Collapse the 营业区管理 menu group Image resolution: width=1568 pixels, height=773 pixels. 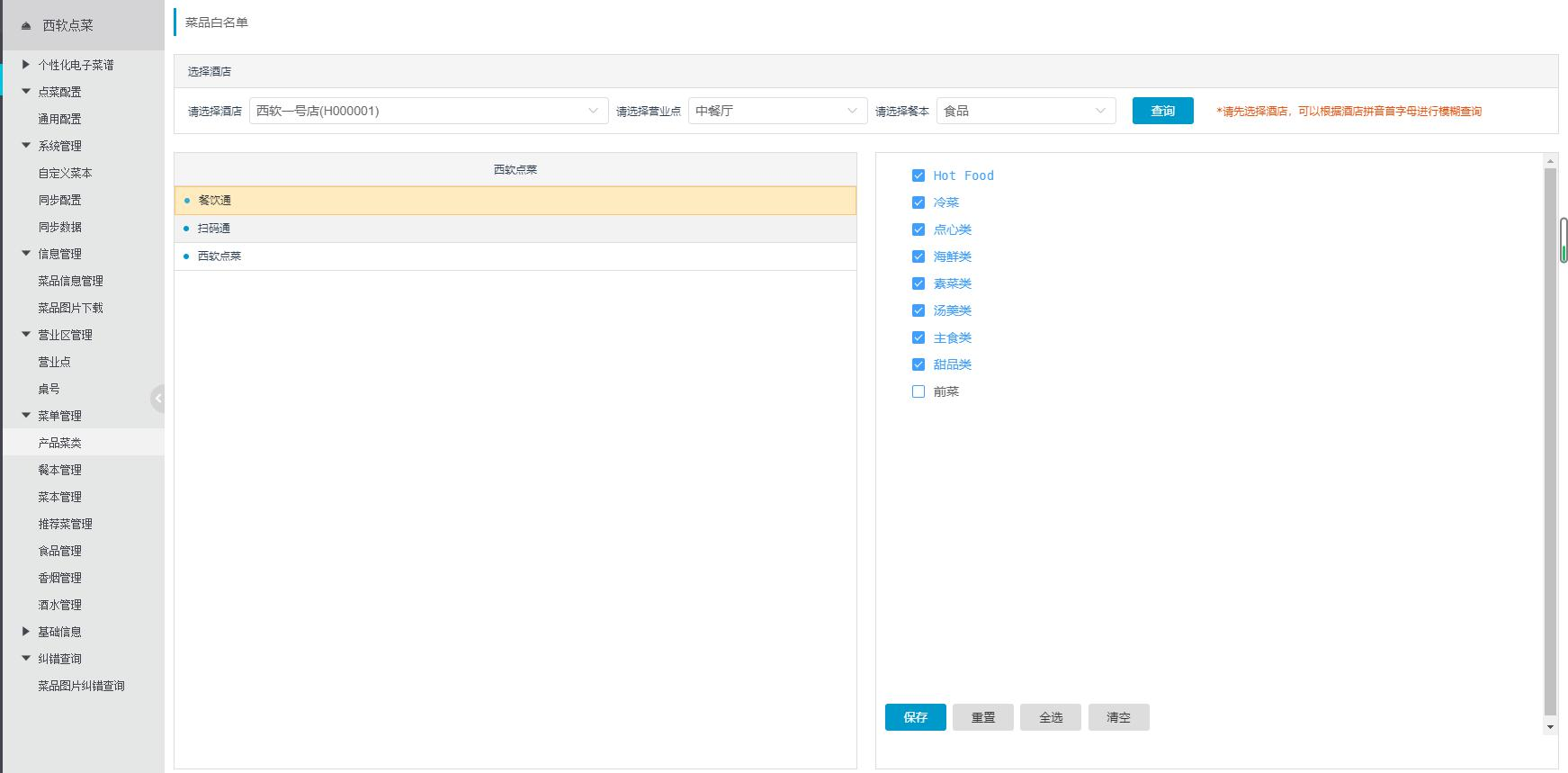pos(26,335)
